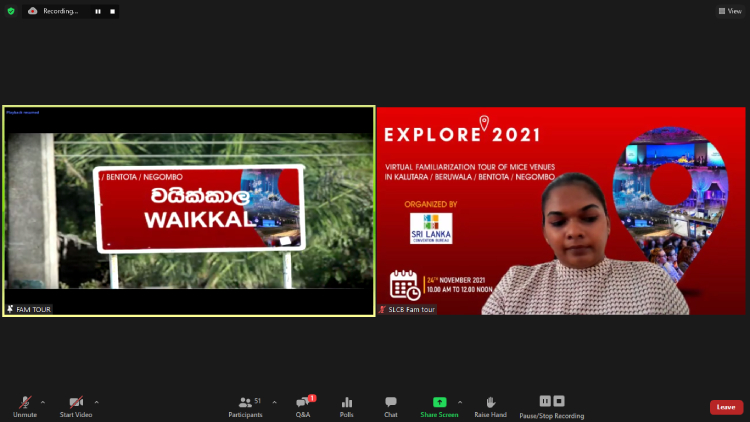Leave the meeting
This screenshot has width=750, height=422.
(x=726, y=407)
